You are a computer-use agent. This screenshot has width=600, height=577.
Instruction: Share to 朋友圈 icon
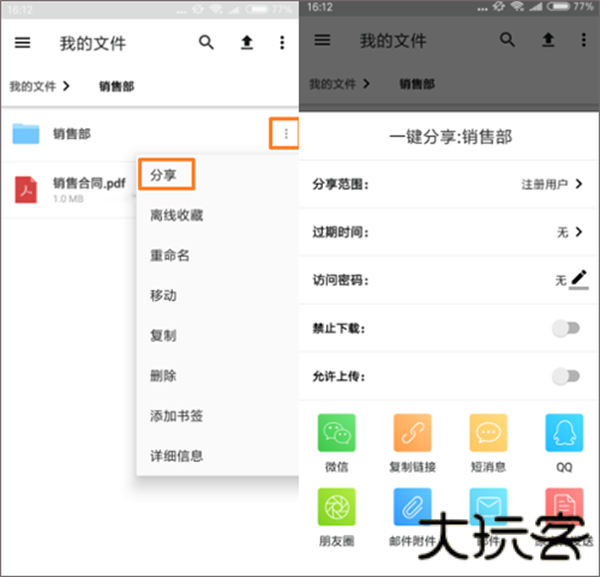point(337,507)
